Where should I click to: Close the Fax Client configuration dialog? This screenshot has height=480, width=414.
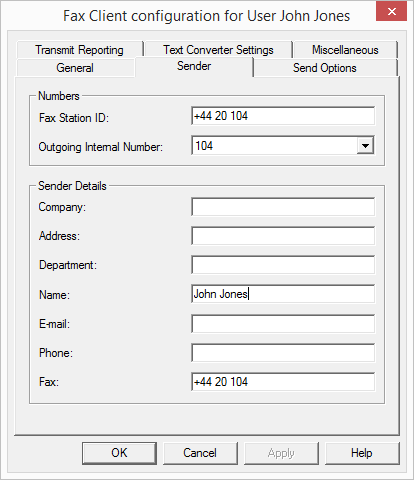[391, 12]
